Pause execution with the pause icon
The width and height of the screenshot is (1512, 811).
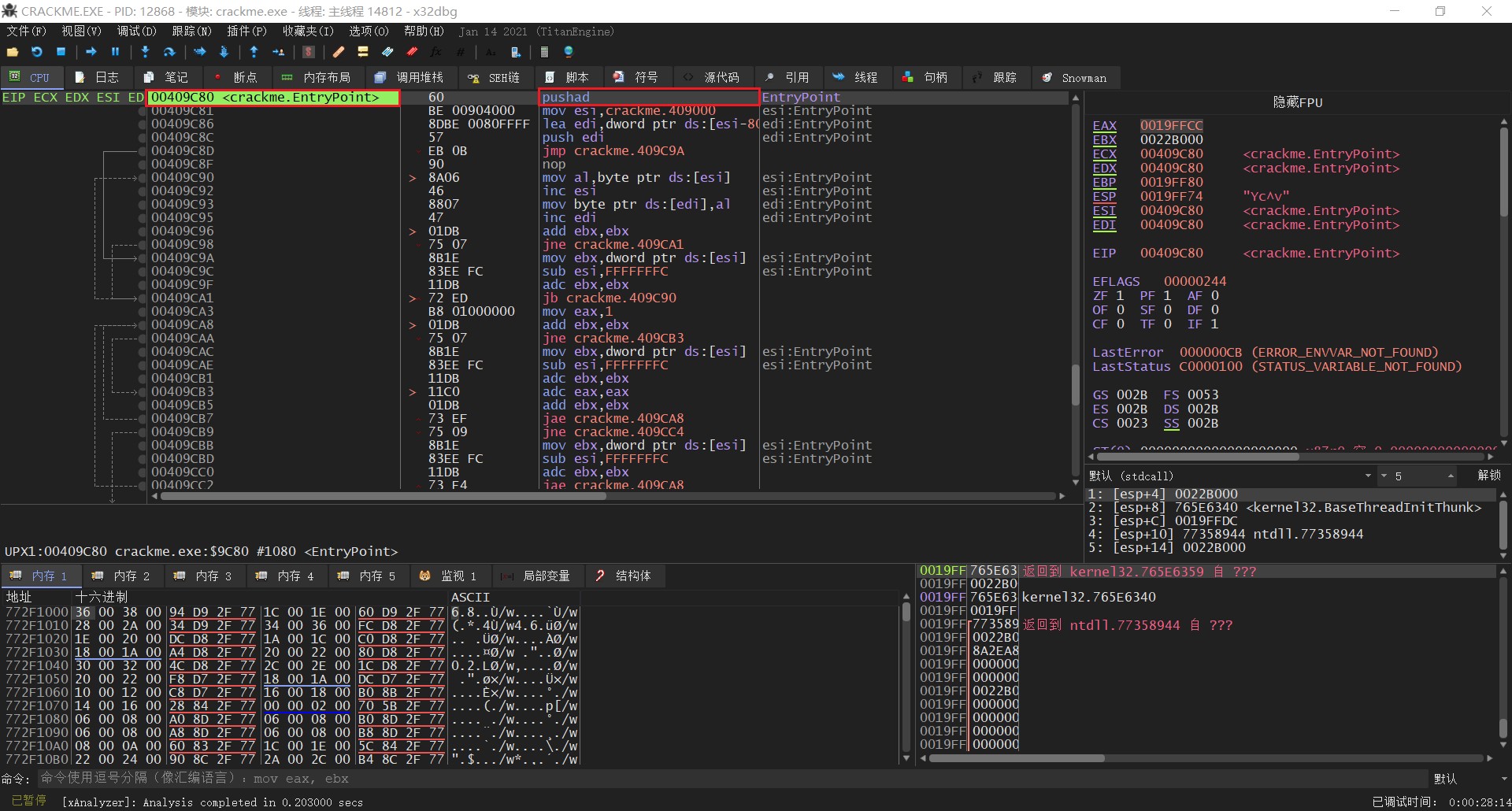coord(115,52)
